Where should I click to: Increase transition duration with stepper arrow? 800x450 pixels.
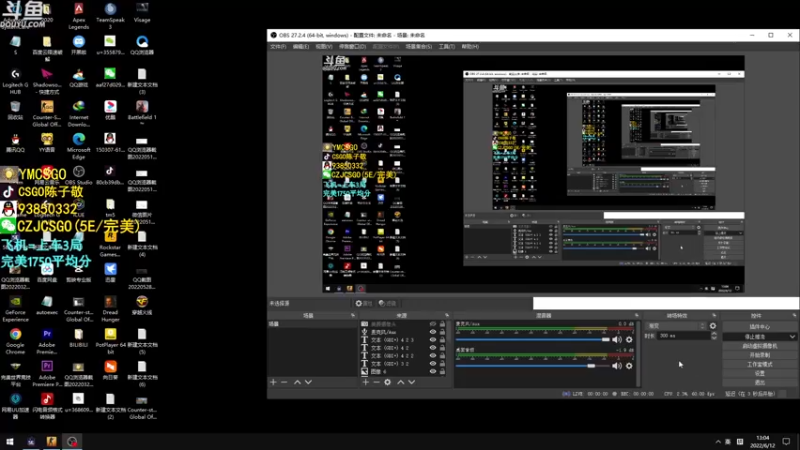[714, 334]
